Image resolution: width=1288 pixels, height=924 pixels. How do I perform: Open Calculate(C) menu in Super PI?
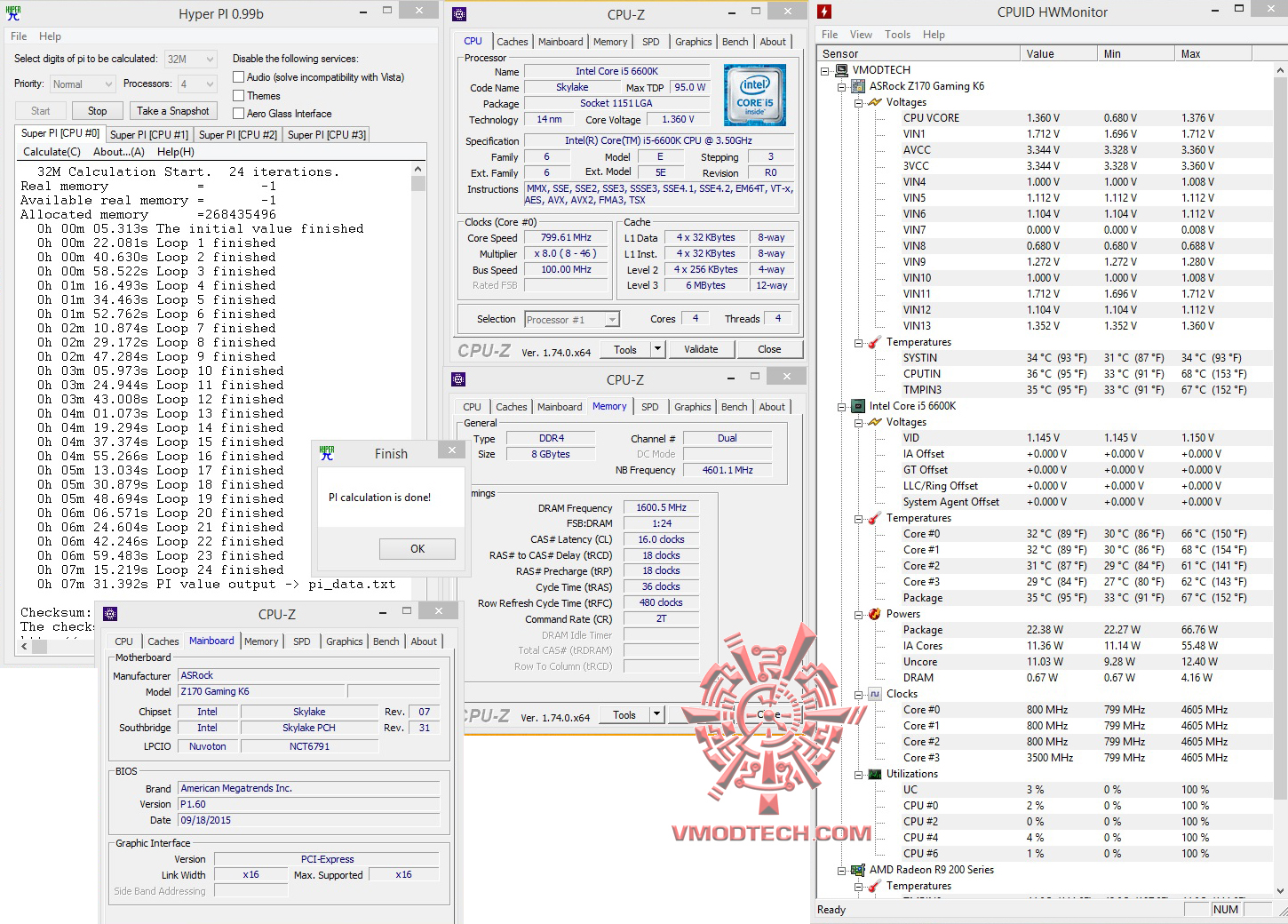[x=52, y=152]
